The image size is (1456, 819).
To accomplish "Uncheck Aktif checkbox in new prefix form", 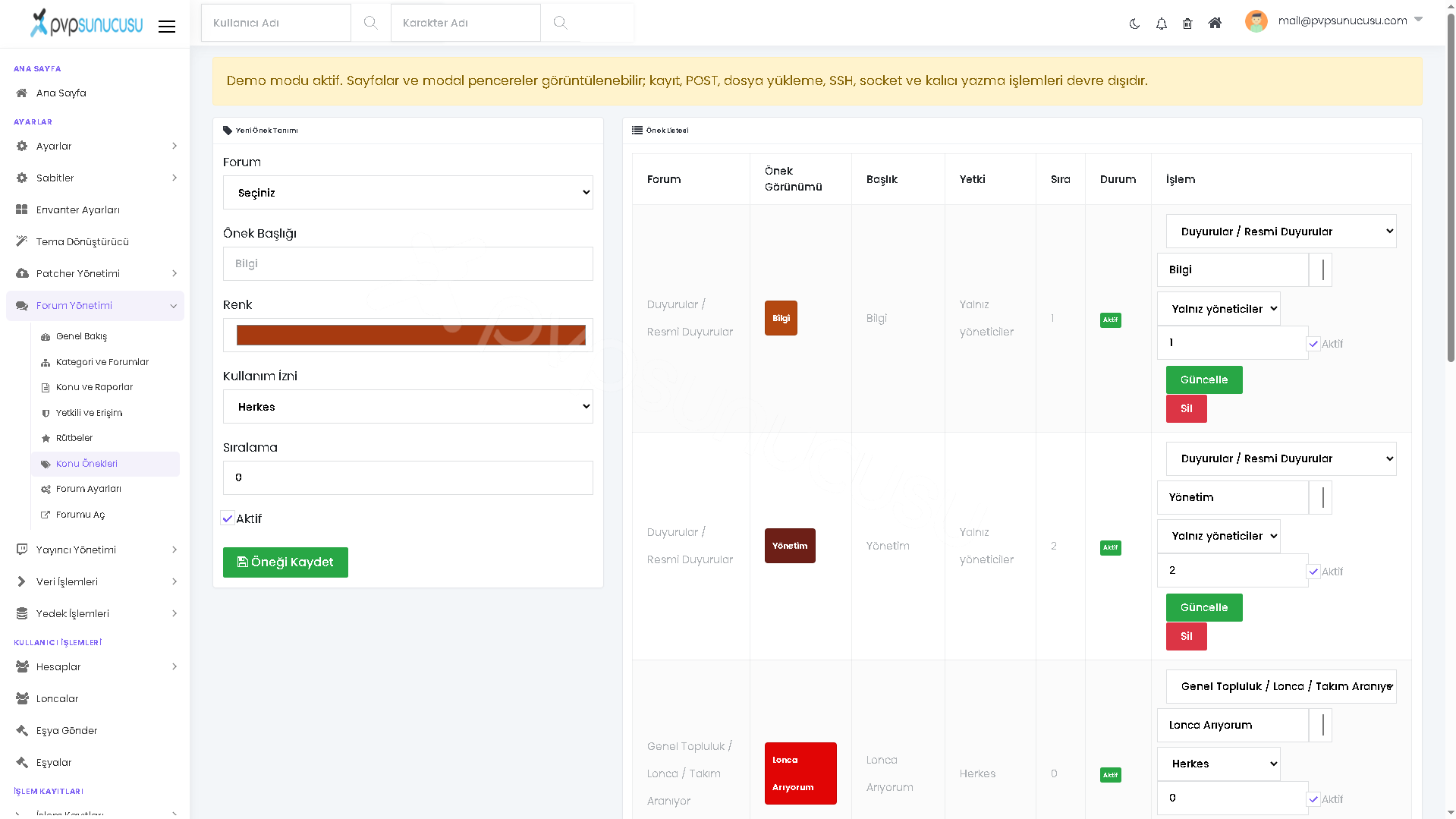I will 227,518.
